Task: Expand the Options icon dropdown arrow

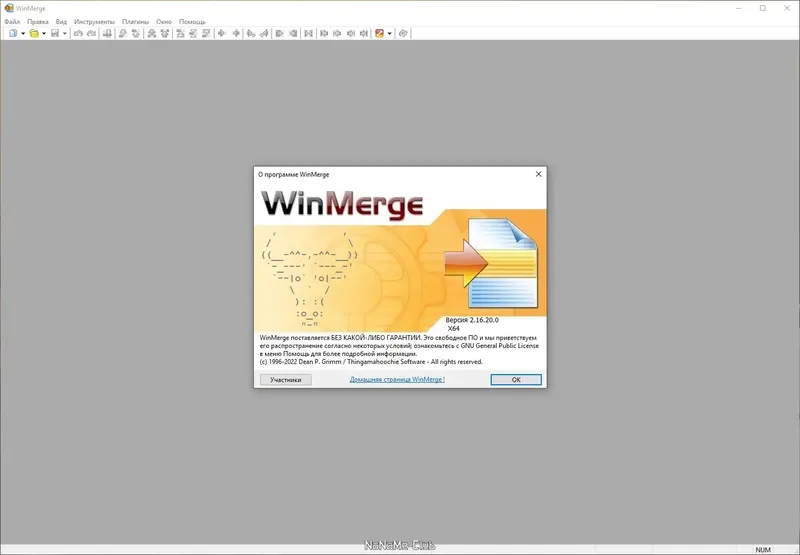Action: coord(390,33)
